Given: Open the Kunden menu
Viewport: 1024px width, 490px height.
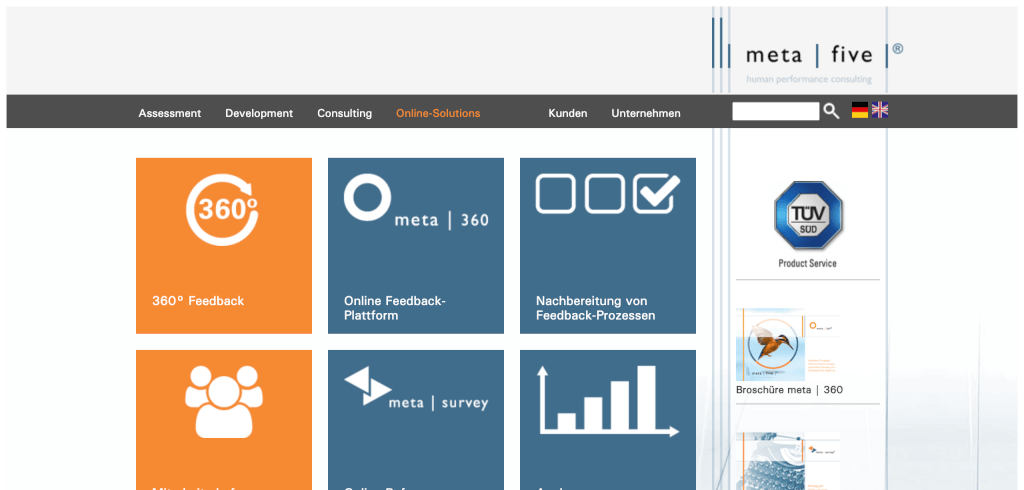Looking at the screenshot, I should (x=568, y=113).
